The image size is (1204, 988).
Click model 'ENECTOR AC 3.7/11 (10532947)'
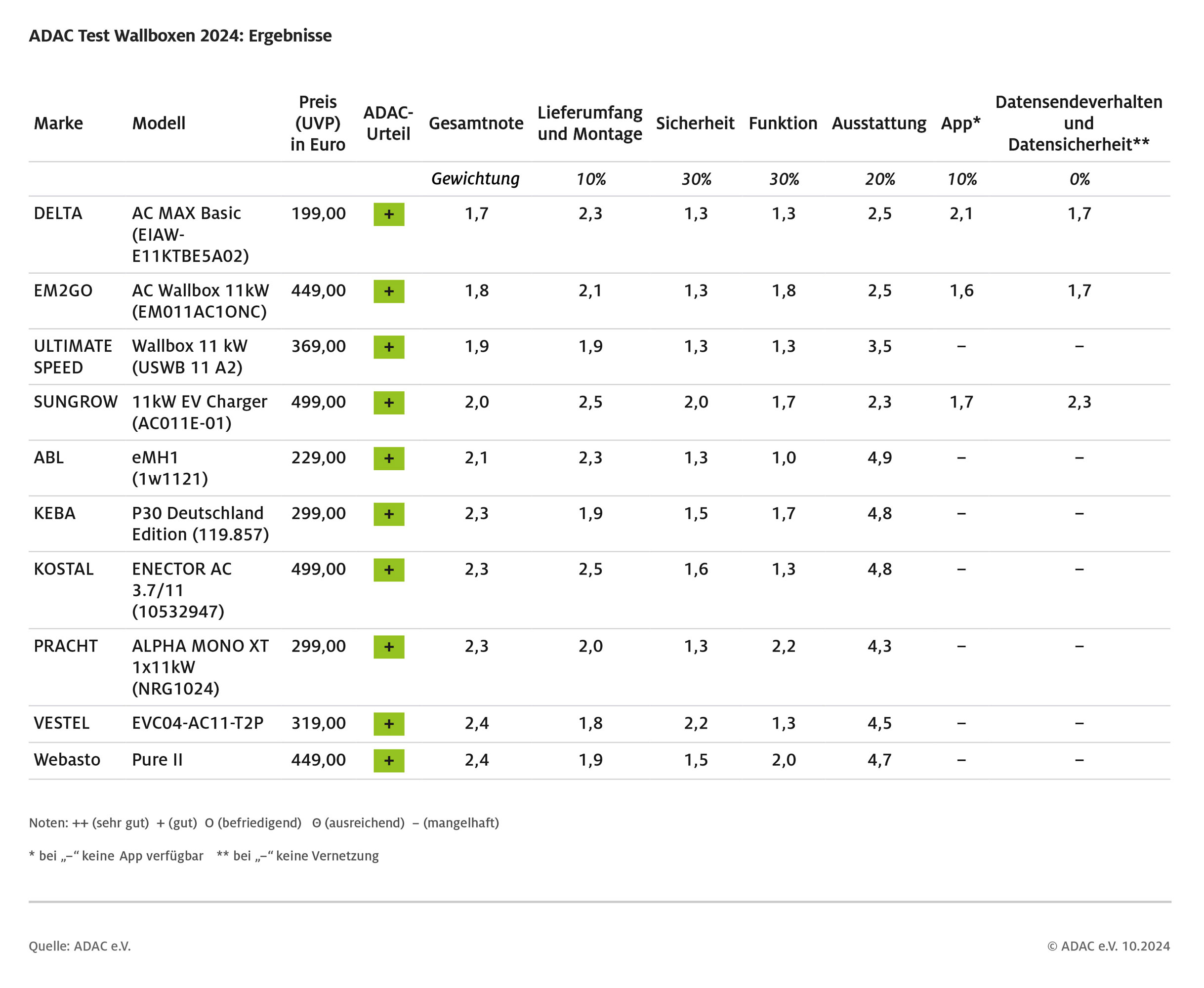click(182, 590)
